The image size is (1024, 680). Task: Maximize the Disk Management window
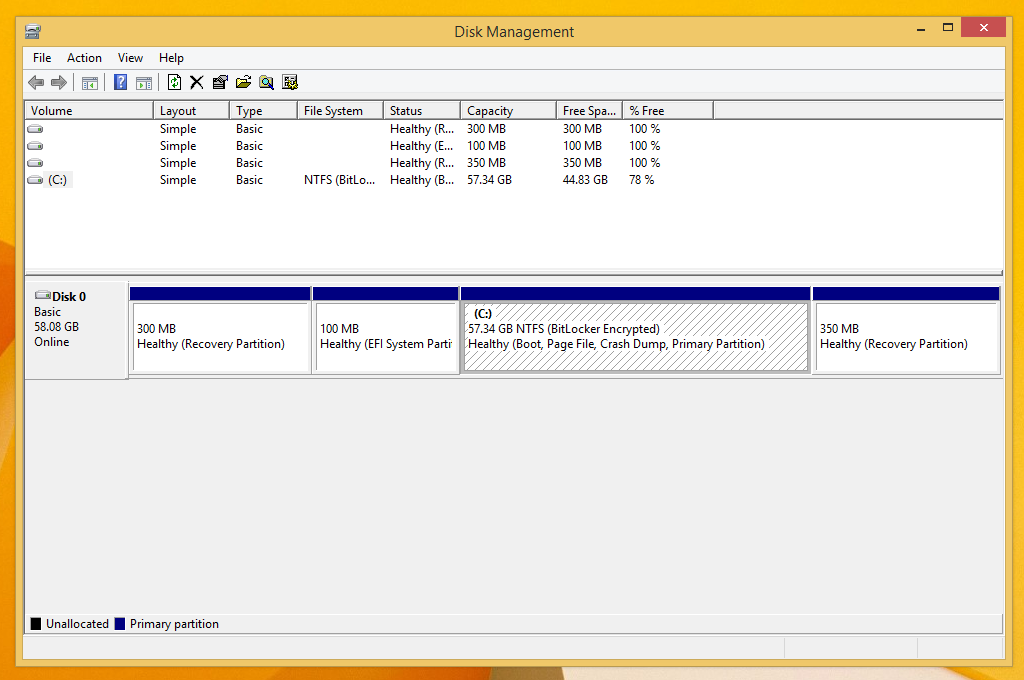[x=948, y=27]
